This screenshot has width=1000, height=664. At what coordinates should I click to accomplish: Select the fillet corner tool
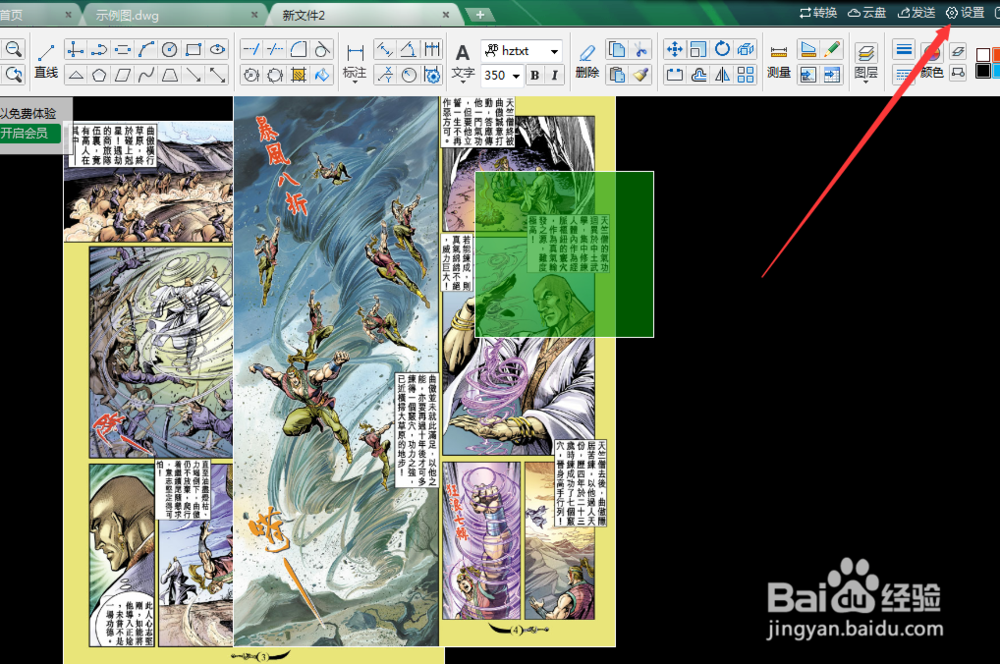pyautogui.click(x=298, y=50)
